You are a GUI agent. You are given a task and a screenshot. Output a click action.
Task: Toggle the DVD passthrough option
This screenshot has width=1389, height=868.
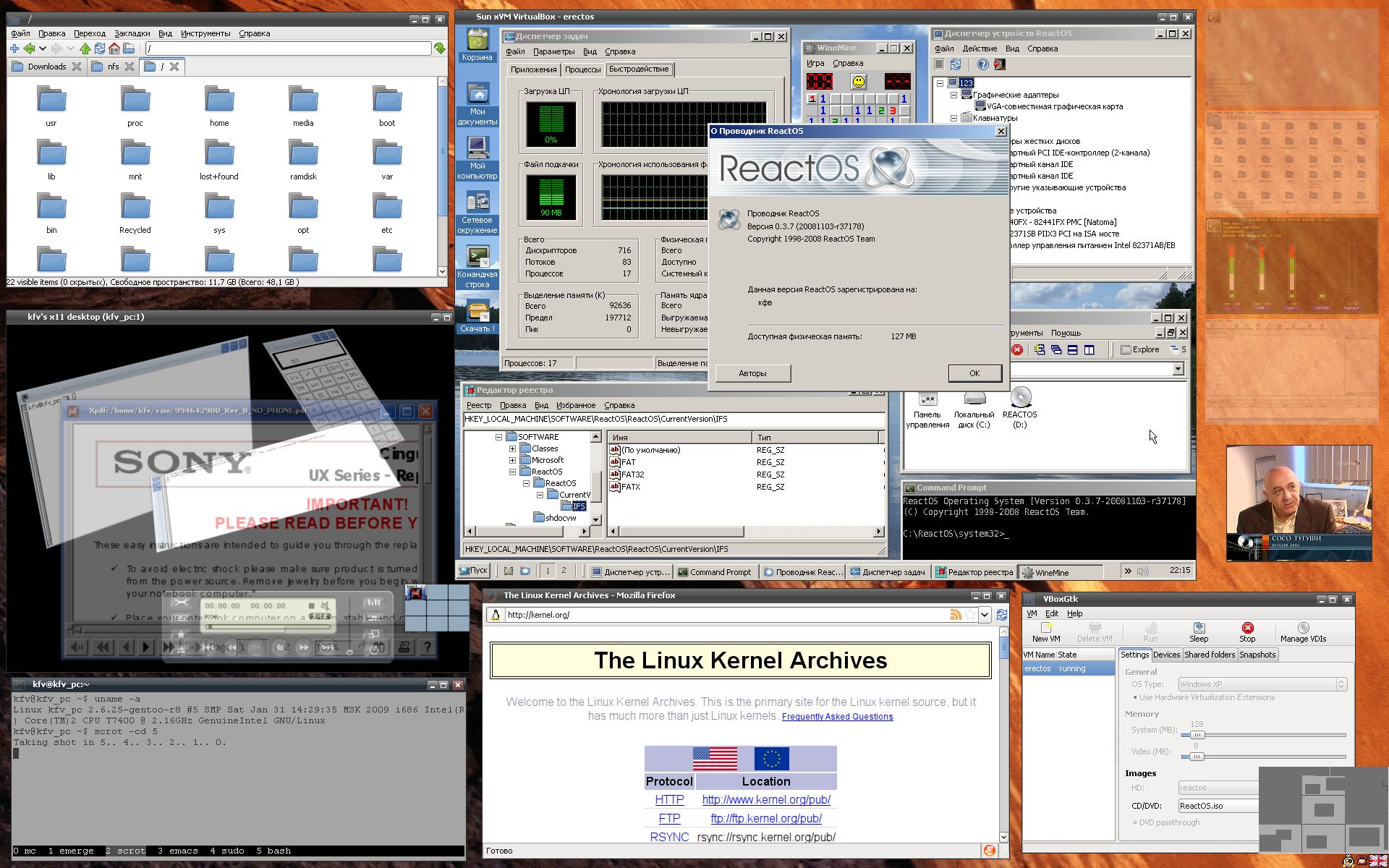click(1165, 822)
